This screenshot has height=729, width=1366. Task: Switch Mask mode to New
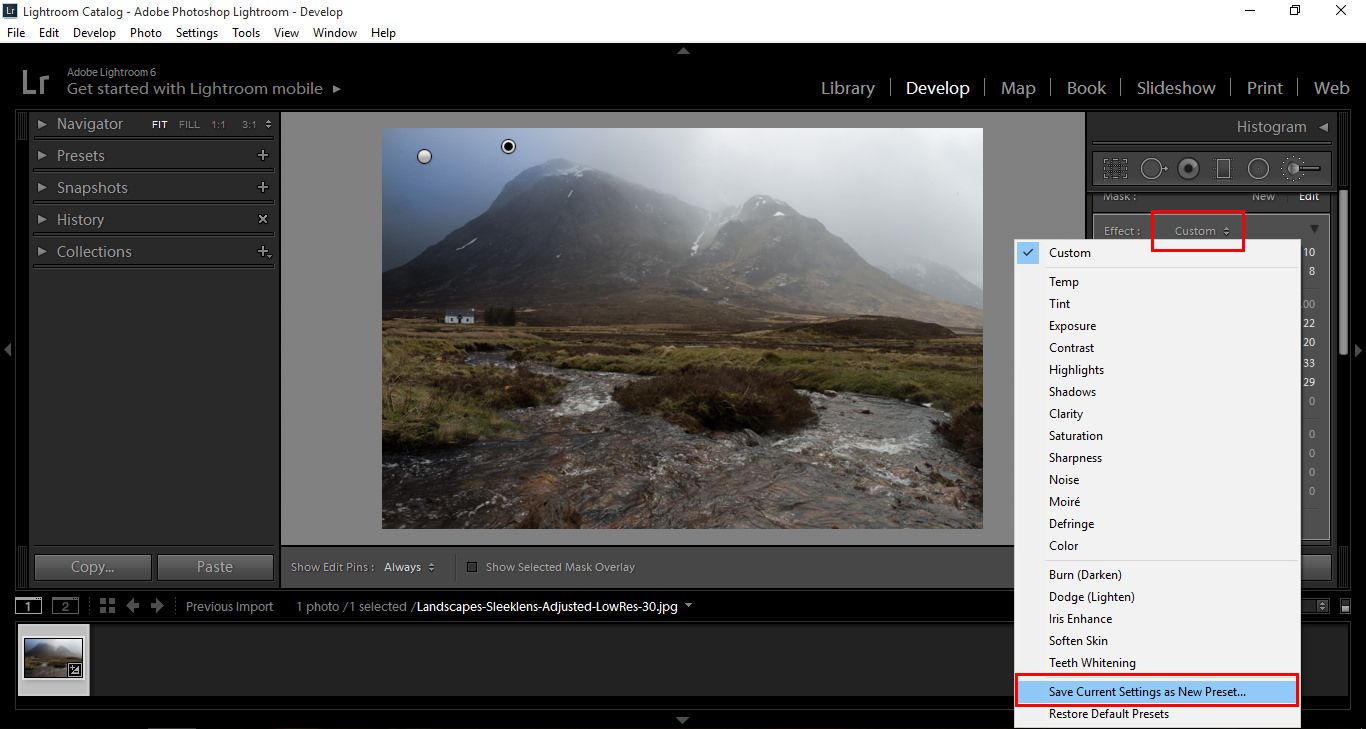[1263, 196]
